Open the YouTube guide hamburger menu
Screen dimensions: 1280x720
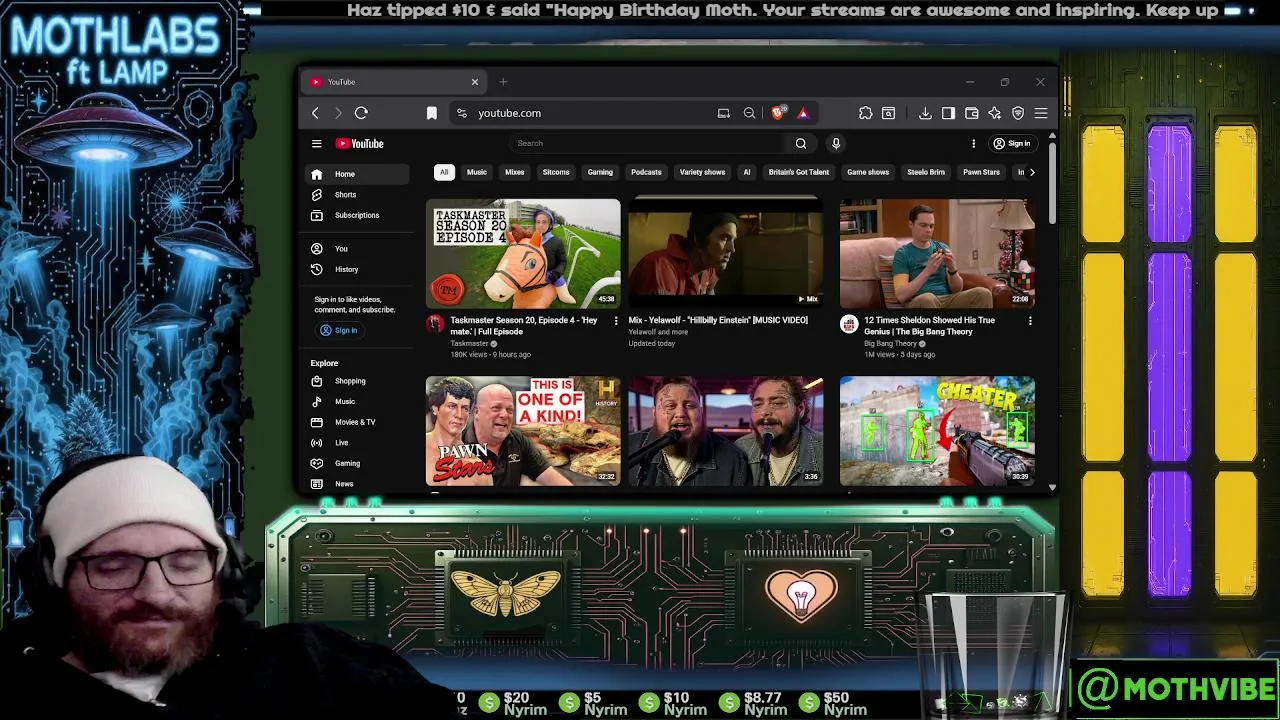coord(316,143)
